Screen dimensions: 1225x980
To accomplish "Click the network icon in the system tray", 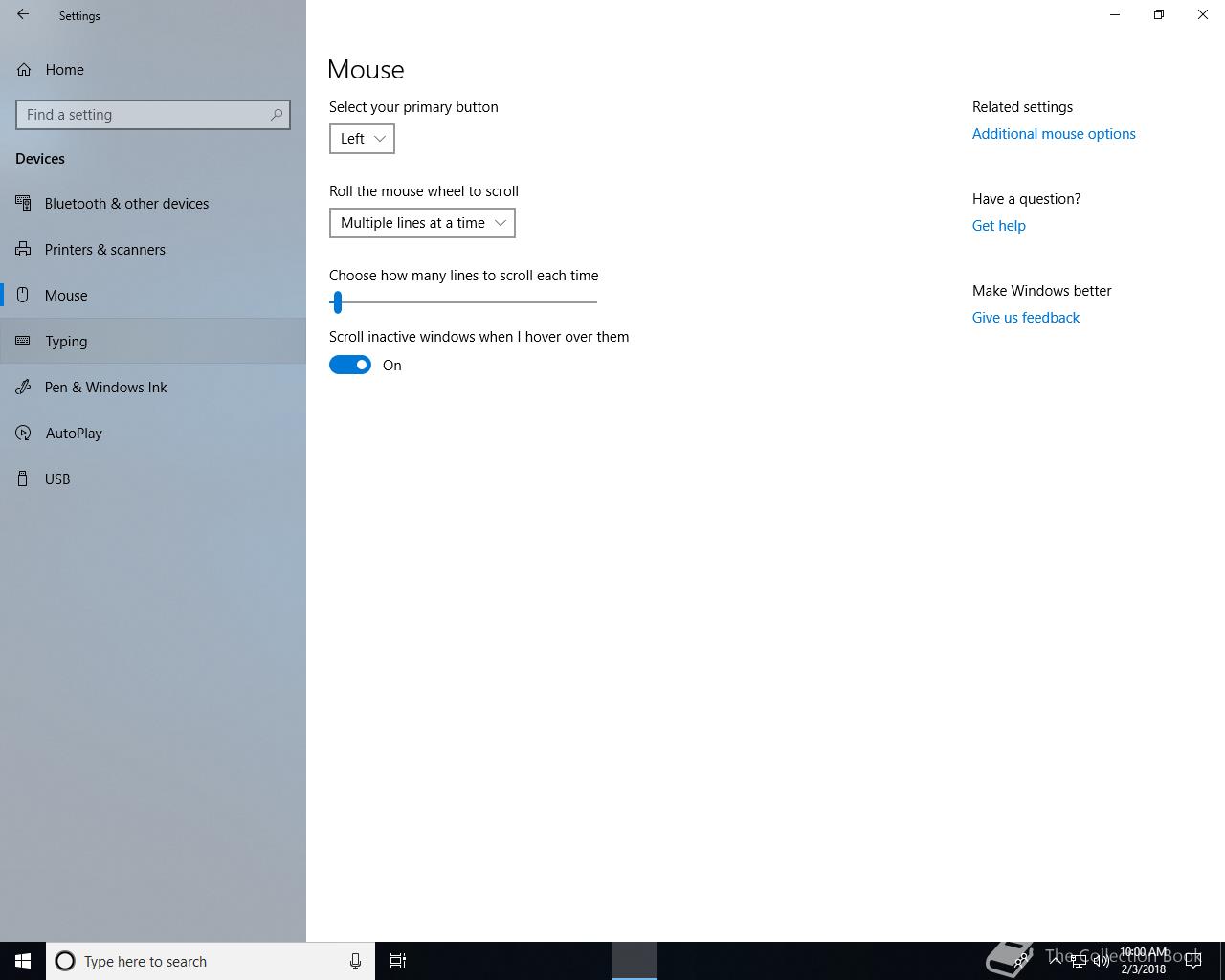I will pyautogui.click(x=1079, y=961).
